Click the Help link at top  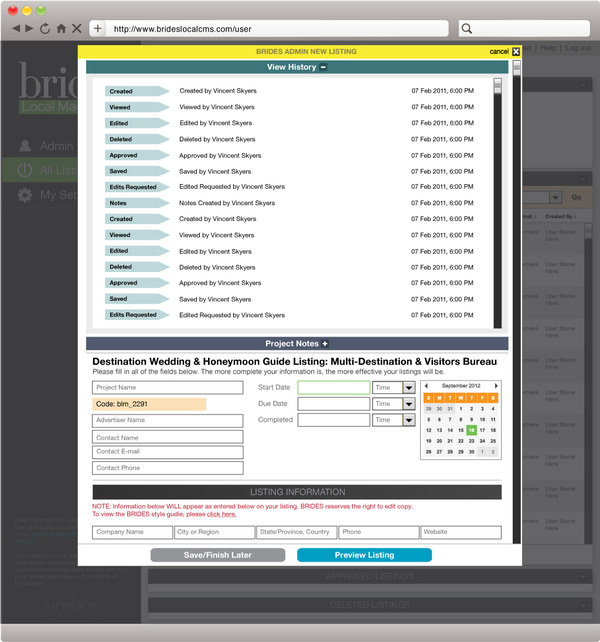click(x=548, y=48)
